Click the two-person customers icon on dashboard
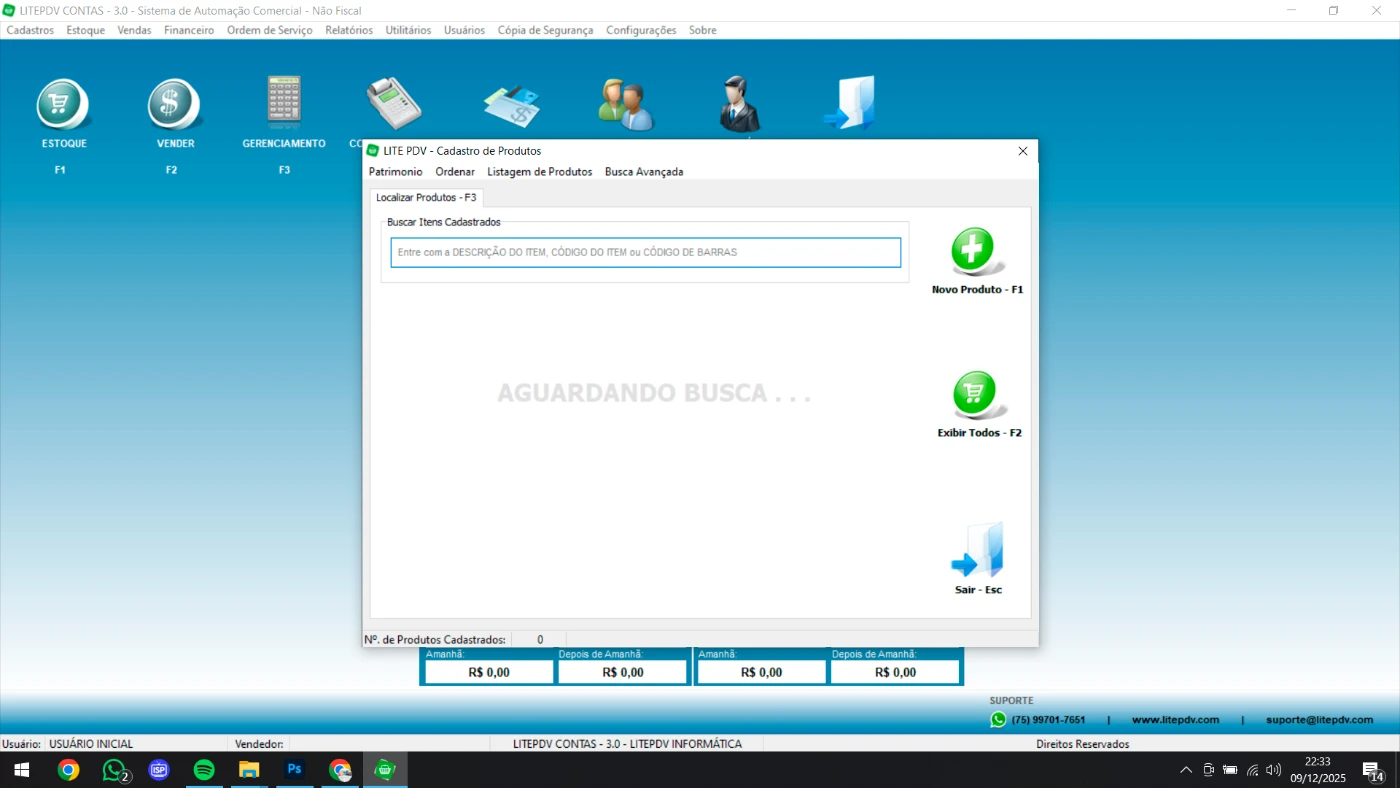Viewport: 1400px width, 788px height. coord(625,104)
